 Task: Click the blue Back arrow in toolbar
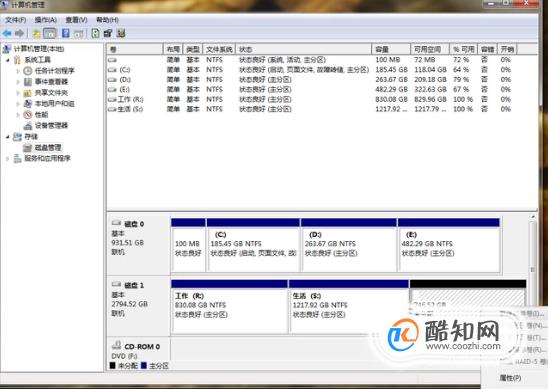point(7,34)
